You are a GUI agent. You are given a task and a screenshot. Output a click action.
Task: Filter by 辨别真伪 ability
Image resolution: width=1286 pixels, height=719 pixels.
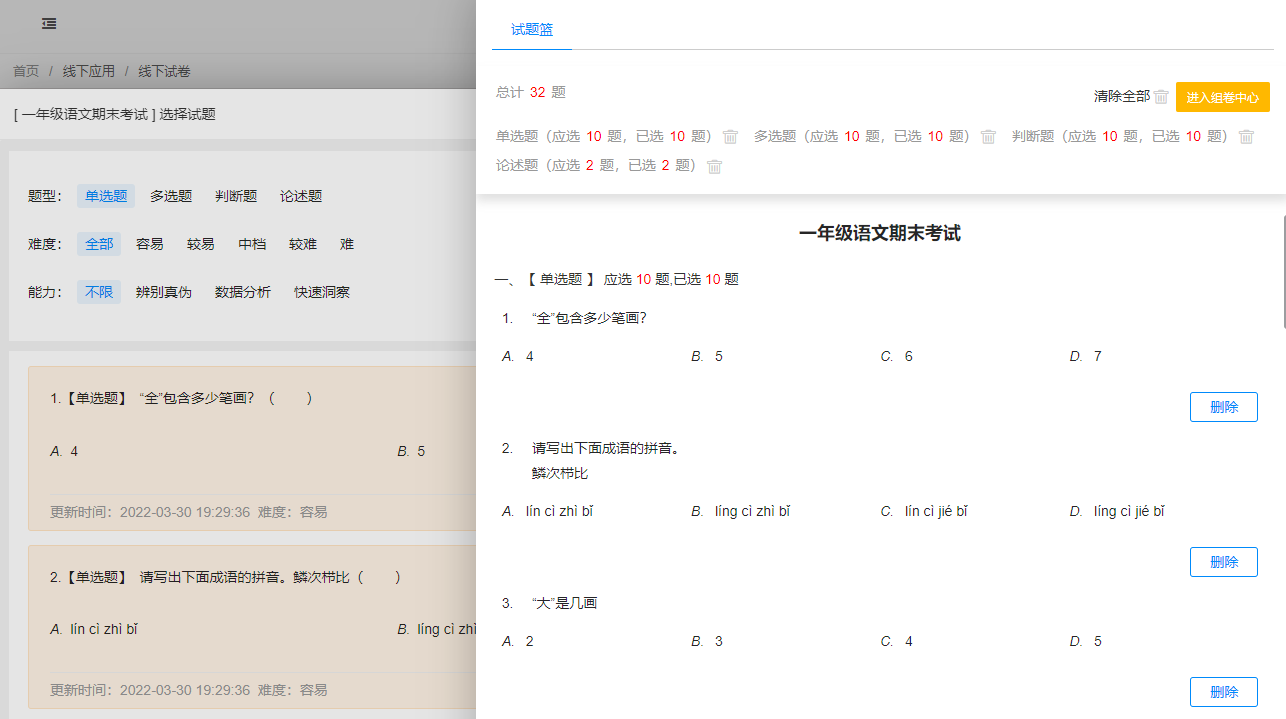pos(164,292)
